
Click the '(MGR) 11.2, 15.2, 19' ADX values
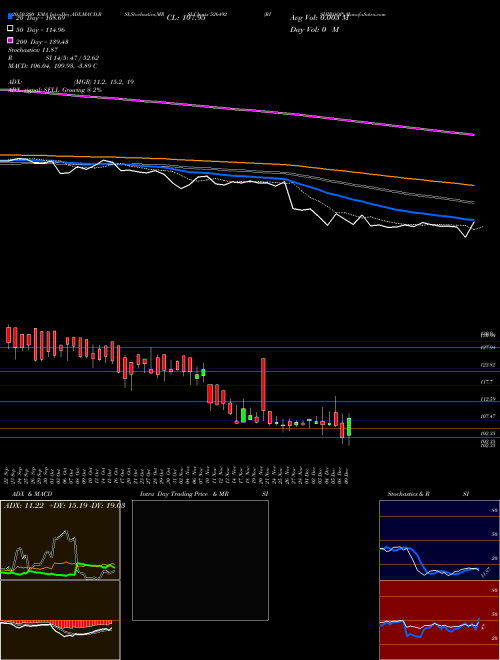(104, 82)
